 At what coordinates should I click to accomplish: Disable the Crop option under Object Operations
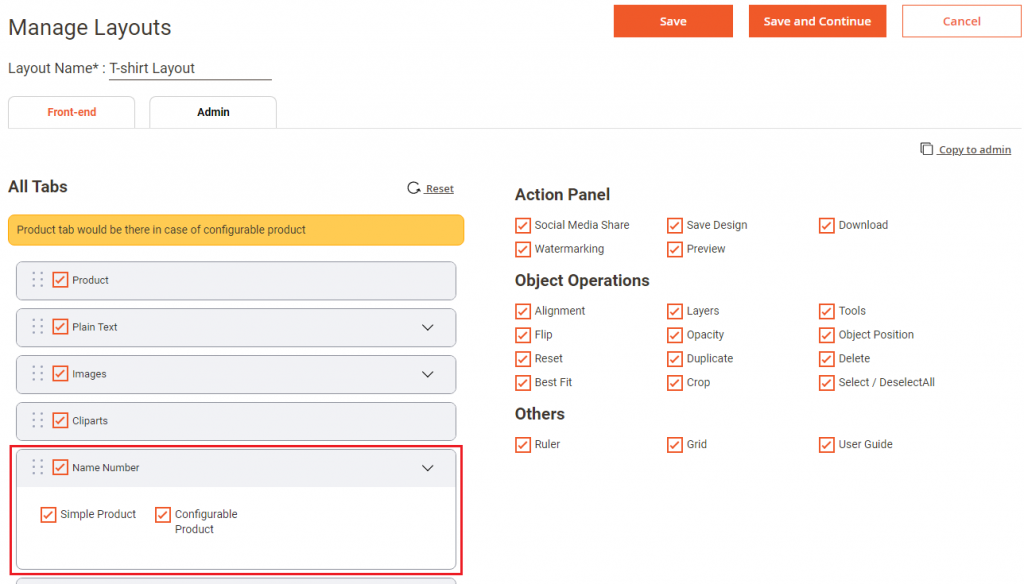[x=675, y=382]
